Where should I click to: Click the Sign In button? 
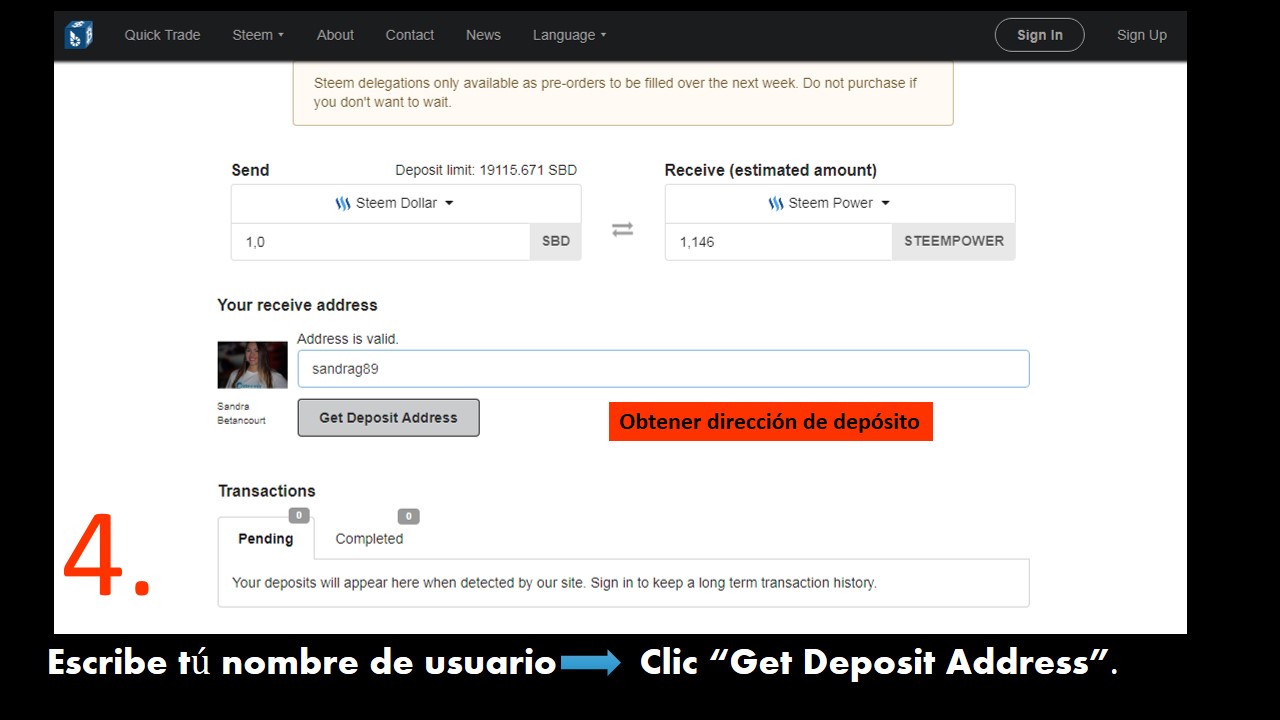(1040, 35)
